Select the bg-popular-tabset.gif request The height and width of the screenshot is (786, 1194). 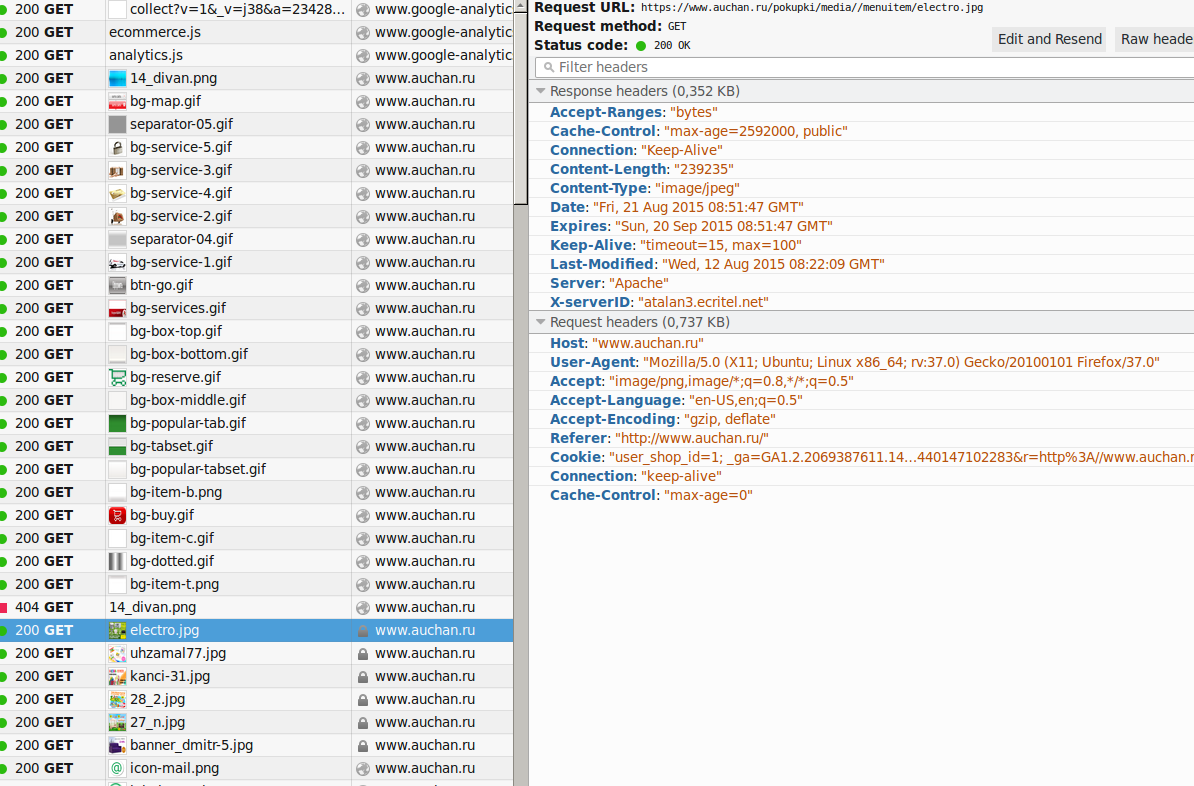click(x=257, y=469)
